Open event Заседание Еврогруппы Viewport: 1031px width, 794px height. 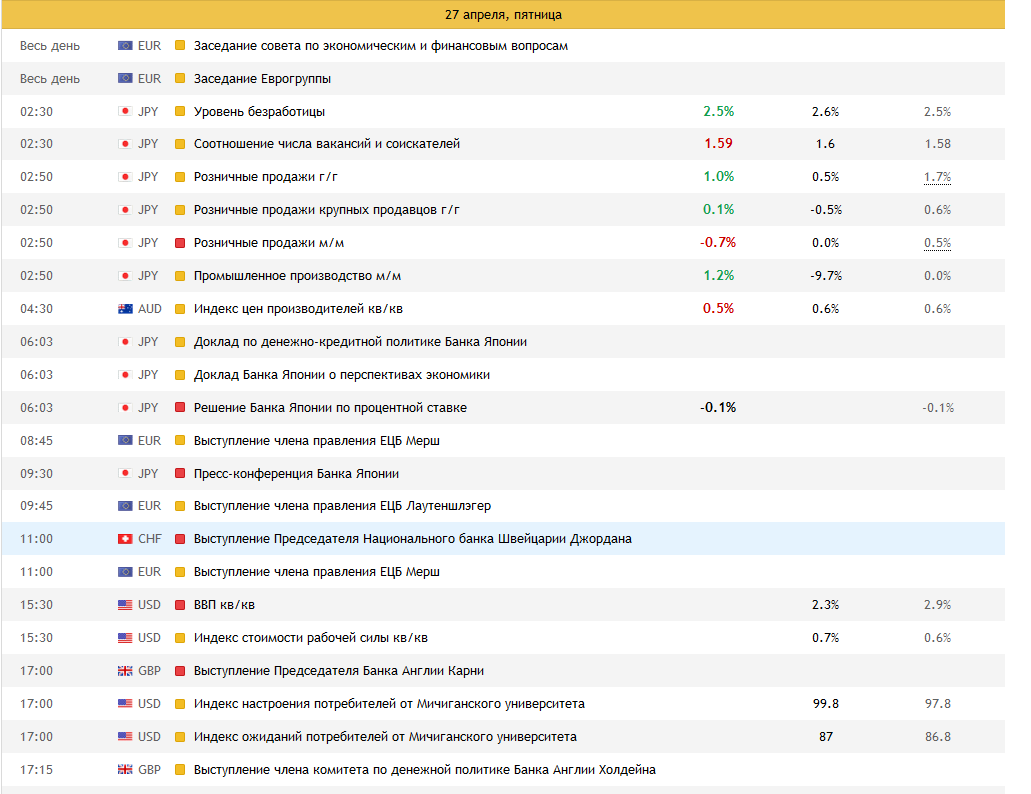click(262, 79)
